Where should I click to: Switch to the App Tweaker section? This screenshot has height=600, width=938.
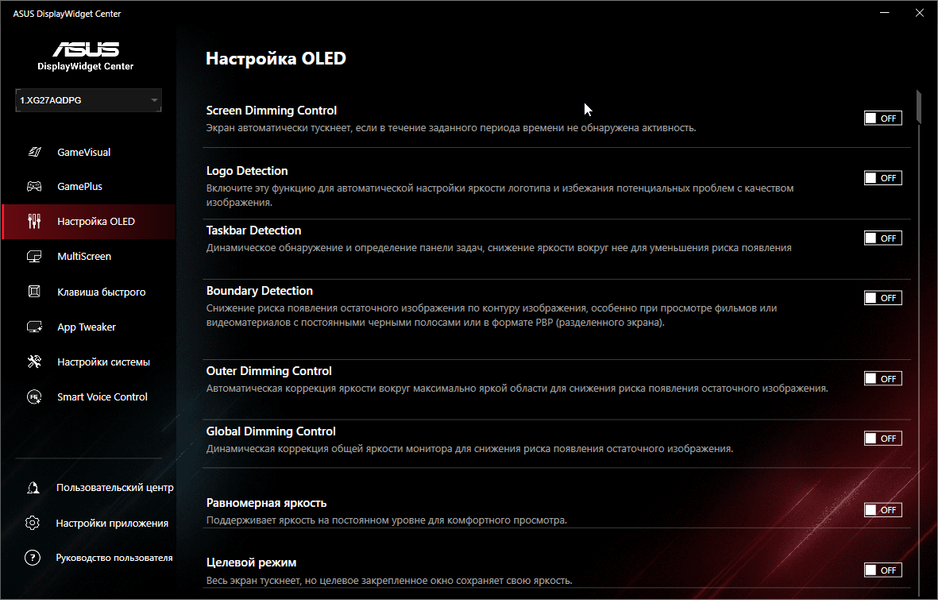pyautogui.click(x=87, y=327)
